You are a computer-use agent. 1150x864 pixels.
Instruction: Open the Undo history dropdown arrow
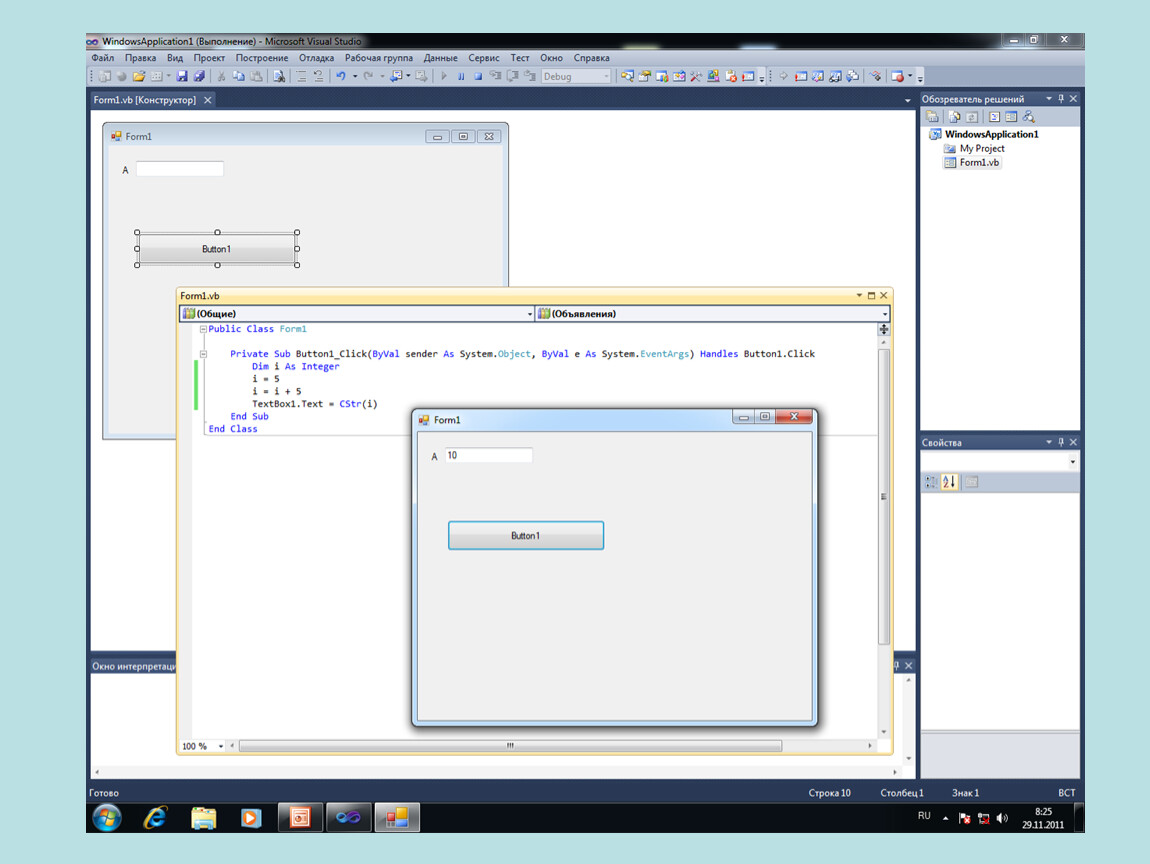tap(355, 76)
